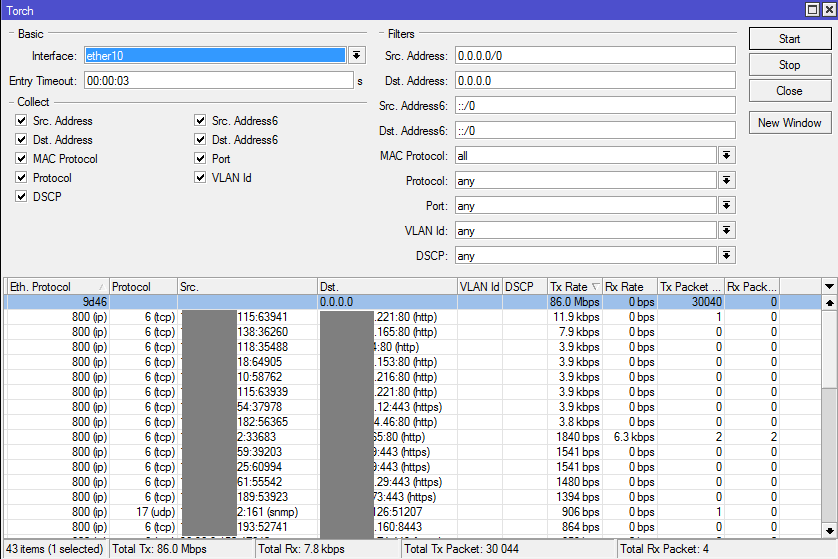
Task: Sort by the Tx Rate column header
Action: pyautogui.click(x=576, y=287)
